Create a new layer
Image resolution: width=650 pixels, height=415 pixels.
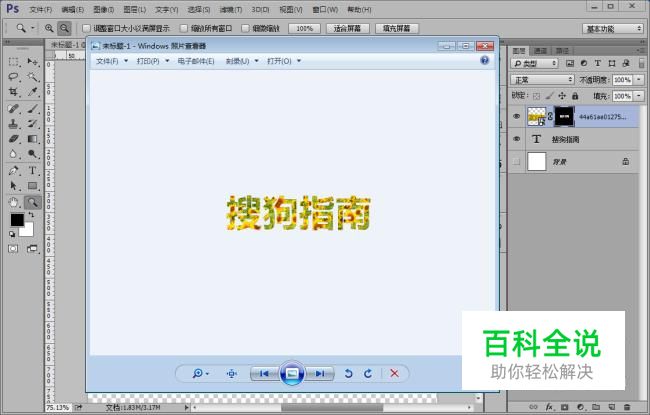611,407
